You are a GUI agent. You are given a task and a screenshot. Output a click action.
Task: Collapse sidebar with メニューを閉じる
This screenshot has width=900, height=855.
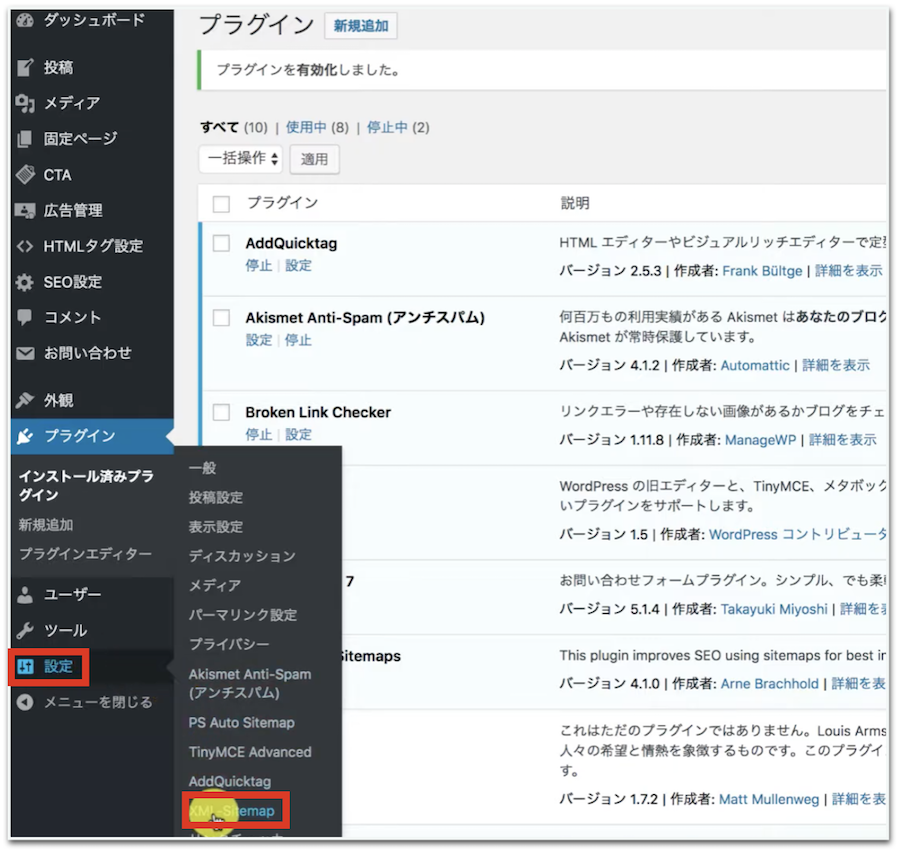pyautogui.click(x=85, y=702)
